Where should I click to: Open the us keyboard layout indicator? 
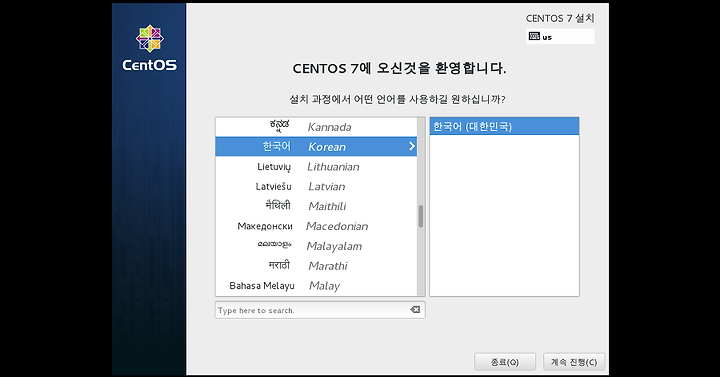560,36
